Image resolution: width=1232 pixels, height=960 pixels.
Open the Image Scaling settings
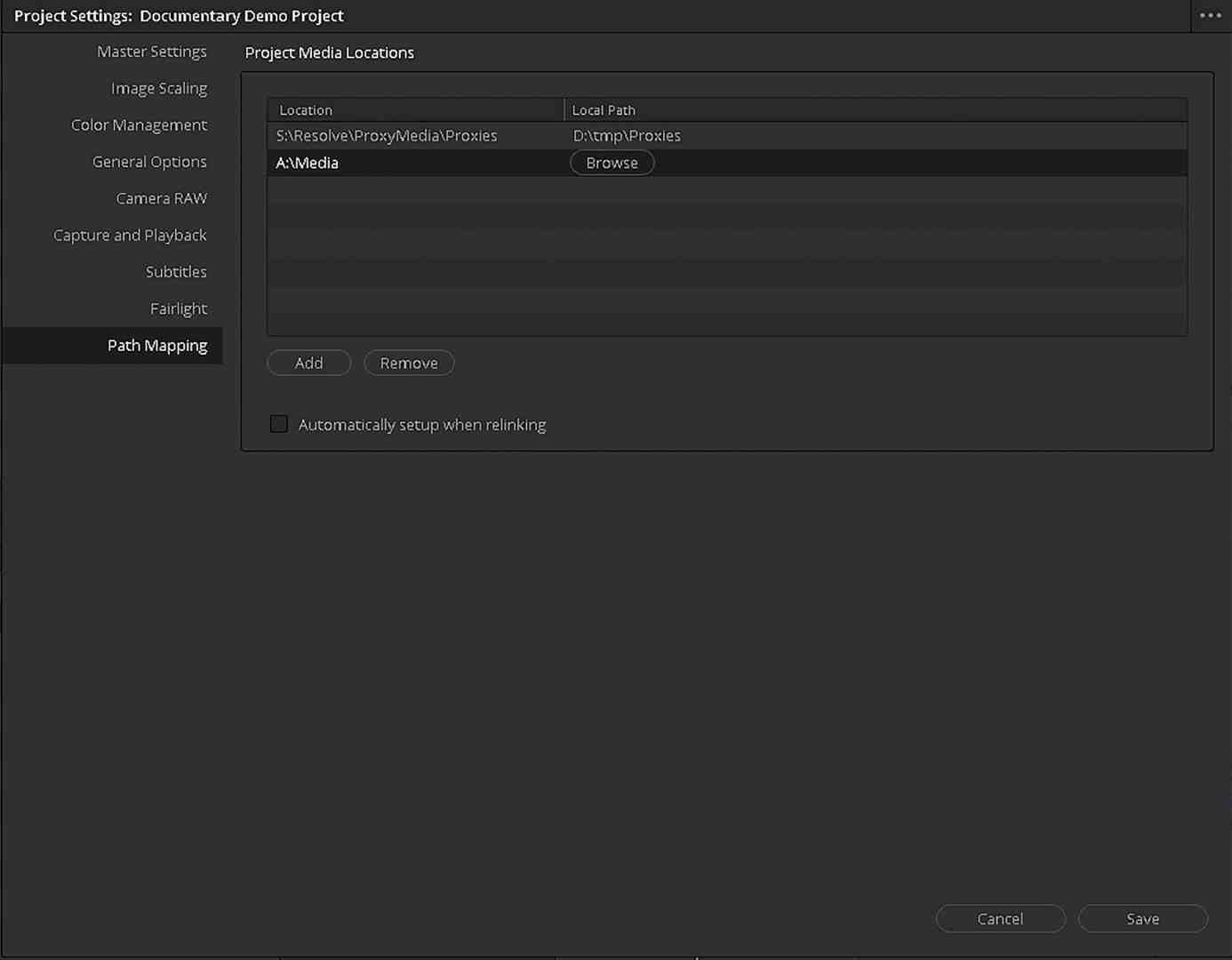point(158,88)
